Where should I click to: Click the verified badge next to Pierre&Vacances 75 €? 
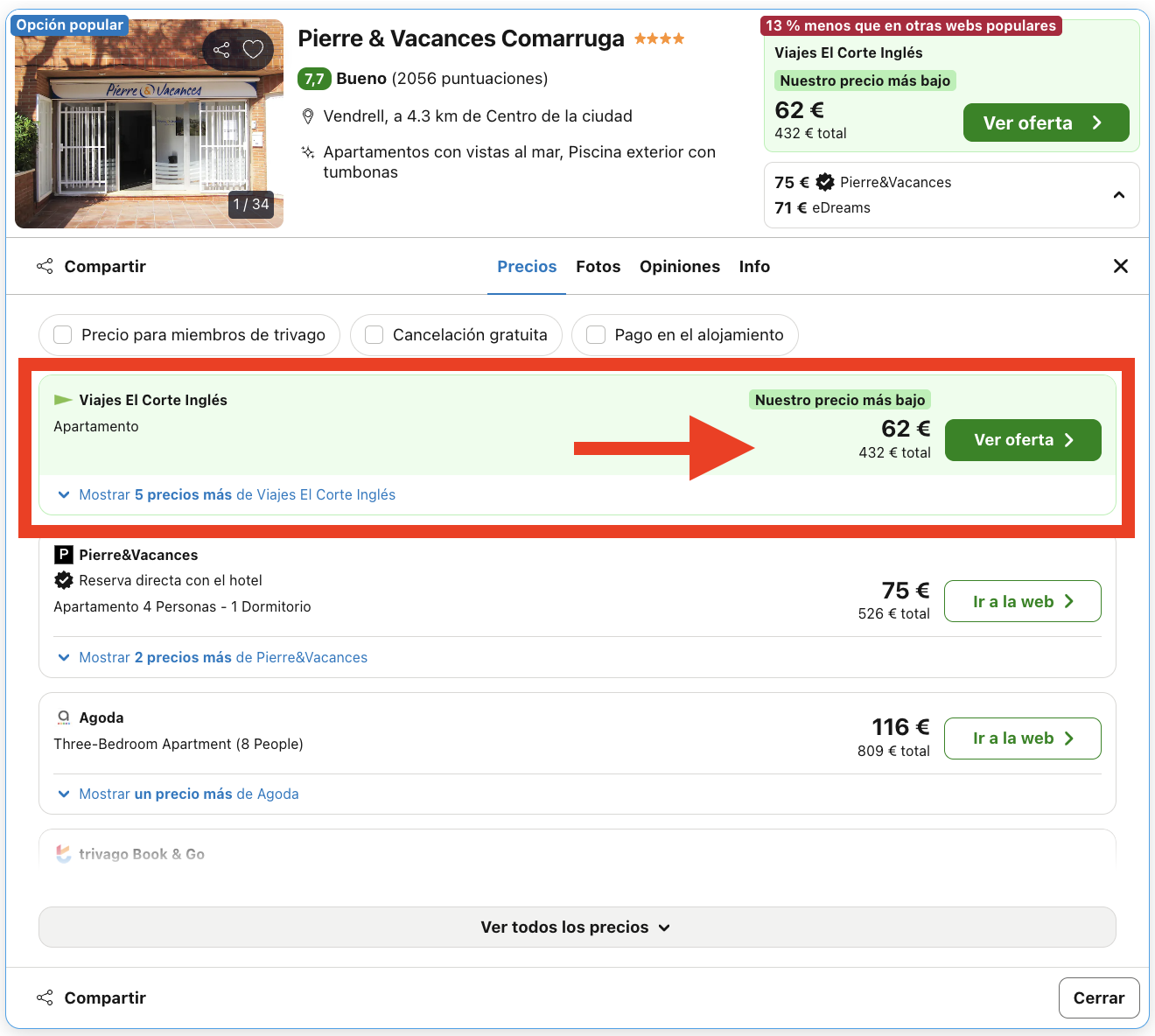[825, 182]
